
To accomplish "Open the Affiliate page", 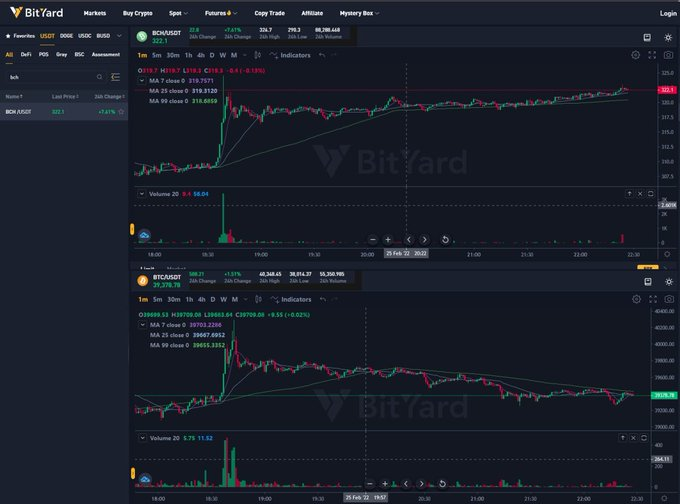I will pos(312,13).
